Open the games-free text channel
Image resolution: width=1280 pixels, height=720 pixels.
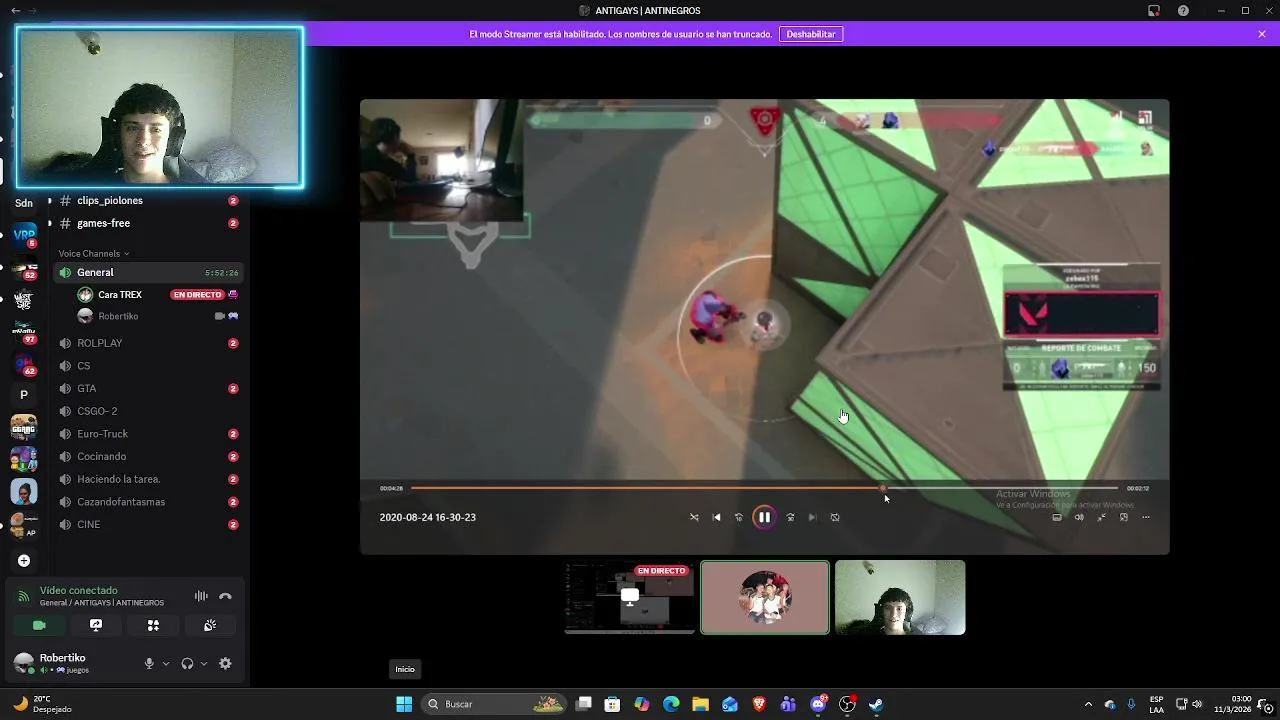[x=148, y=223]
